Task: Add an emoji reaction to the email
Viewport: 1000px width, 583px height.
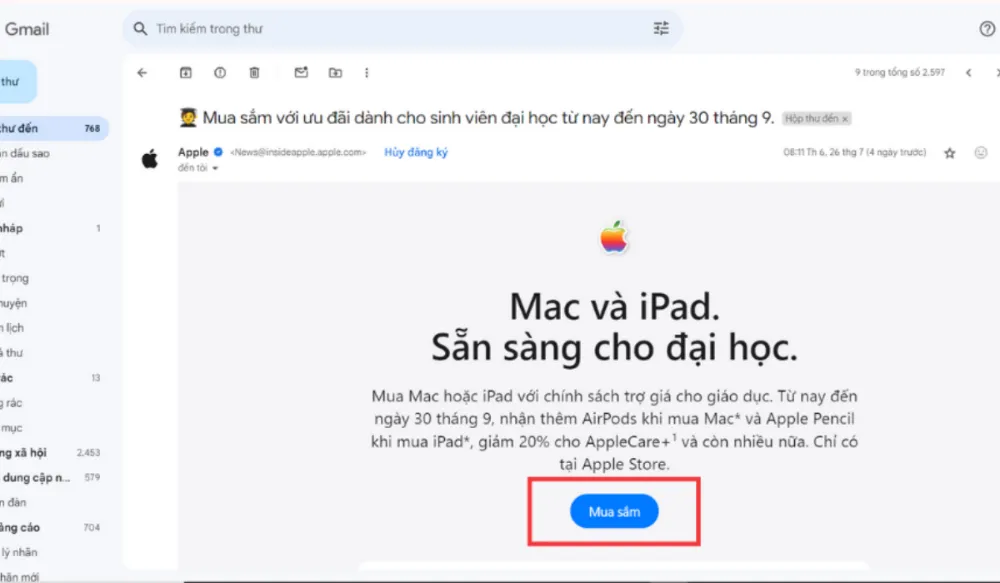Action: click(981, 152)
